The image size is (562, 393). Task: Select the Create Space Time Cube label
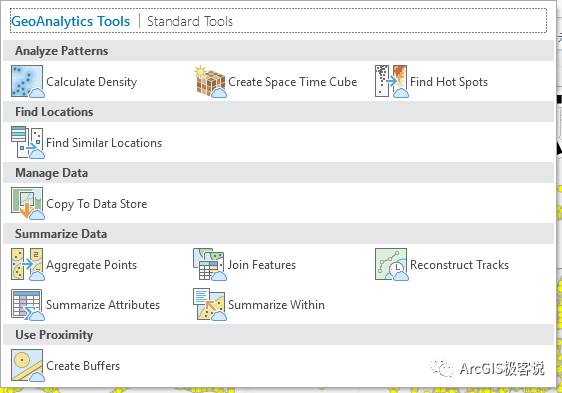292,82
